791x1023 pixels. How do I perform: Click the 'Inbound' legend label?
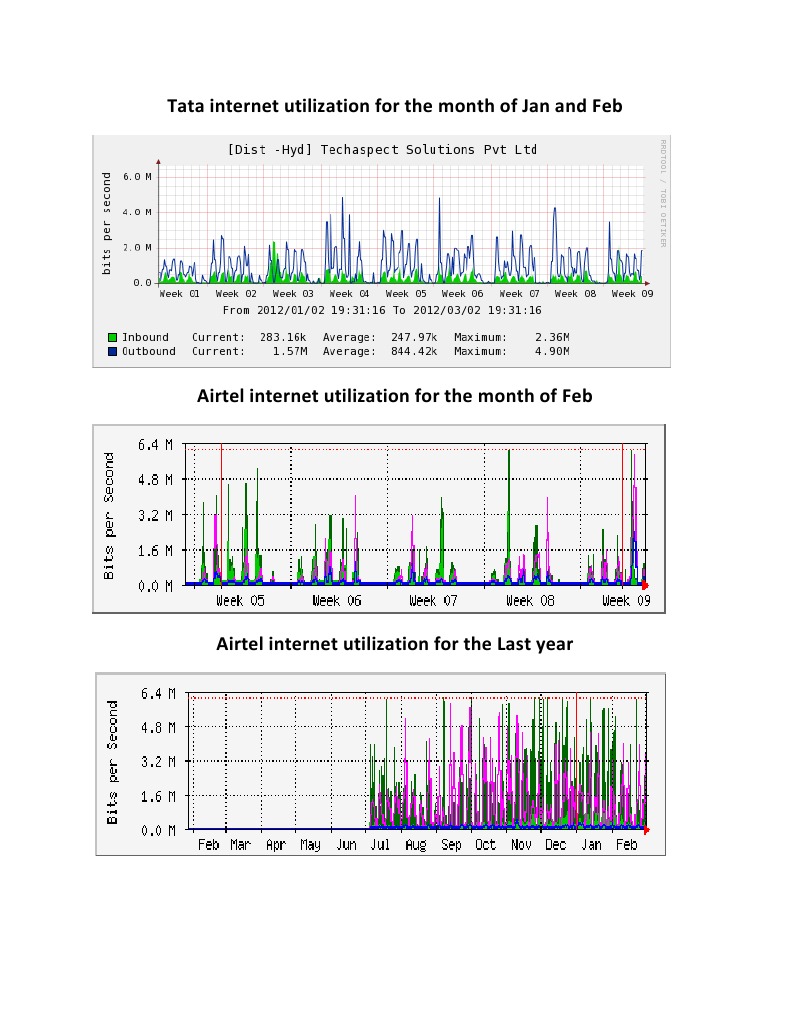click(145, 337)
